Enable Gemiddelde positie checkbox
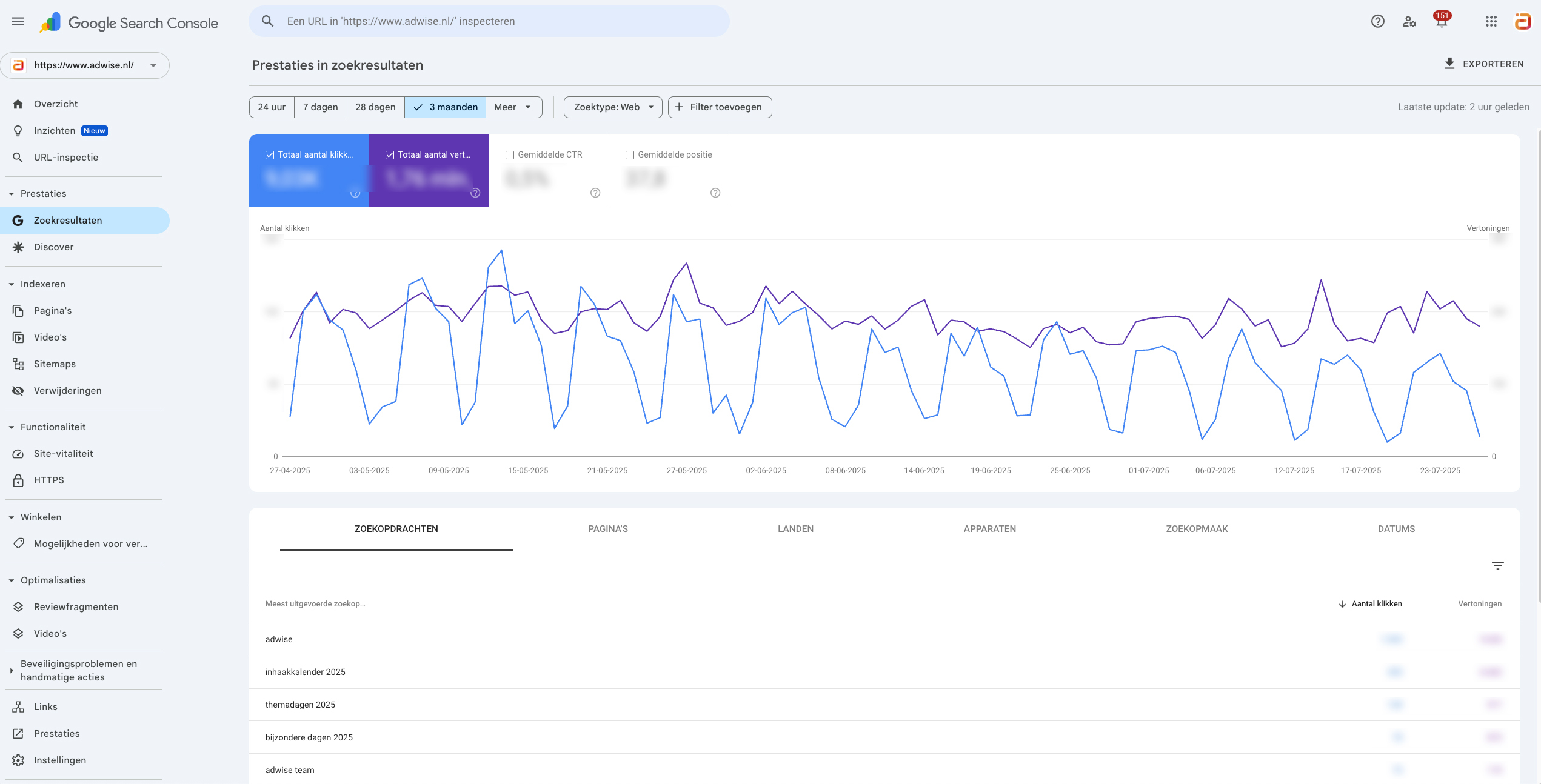The width and height of the screenshot is (1541, 784). [630, 155]
